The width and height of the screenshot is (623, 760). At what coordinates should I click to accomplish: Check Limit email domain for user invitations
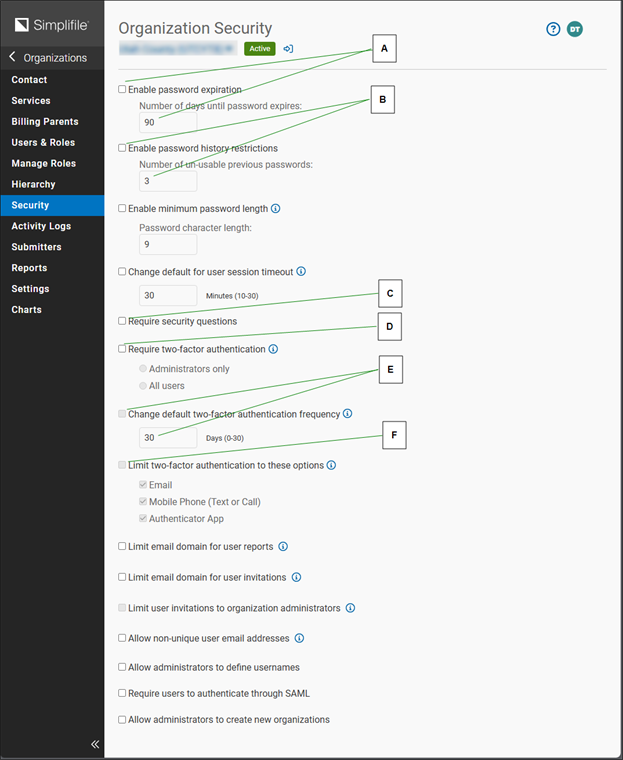pyautogui.click(x=122, y=577)
